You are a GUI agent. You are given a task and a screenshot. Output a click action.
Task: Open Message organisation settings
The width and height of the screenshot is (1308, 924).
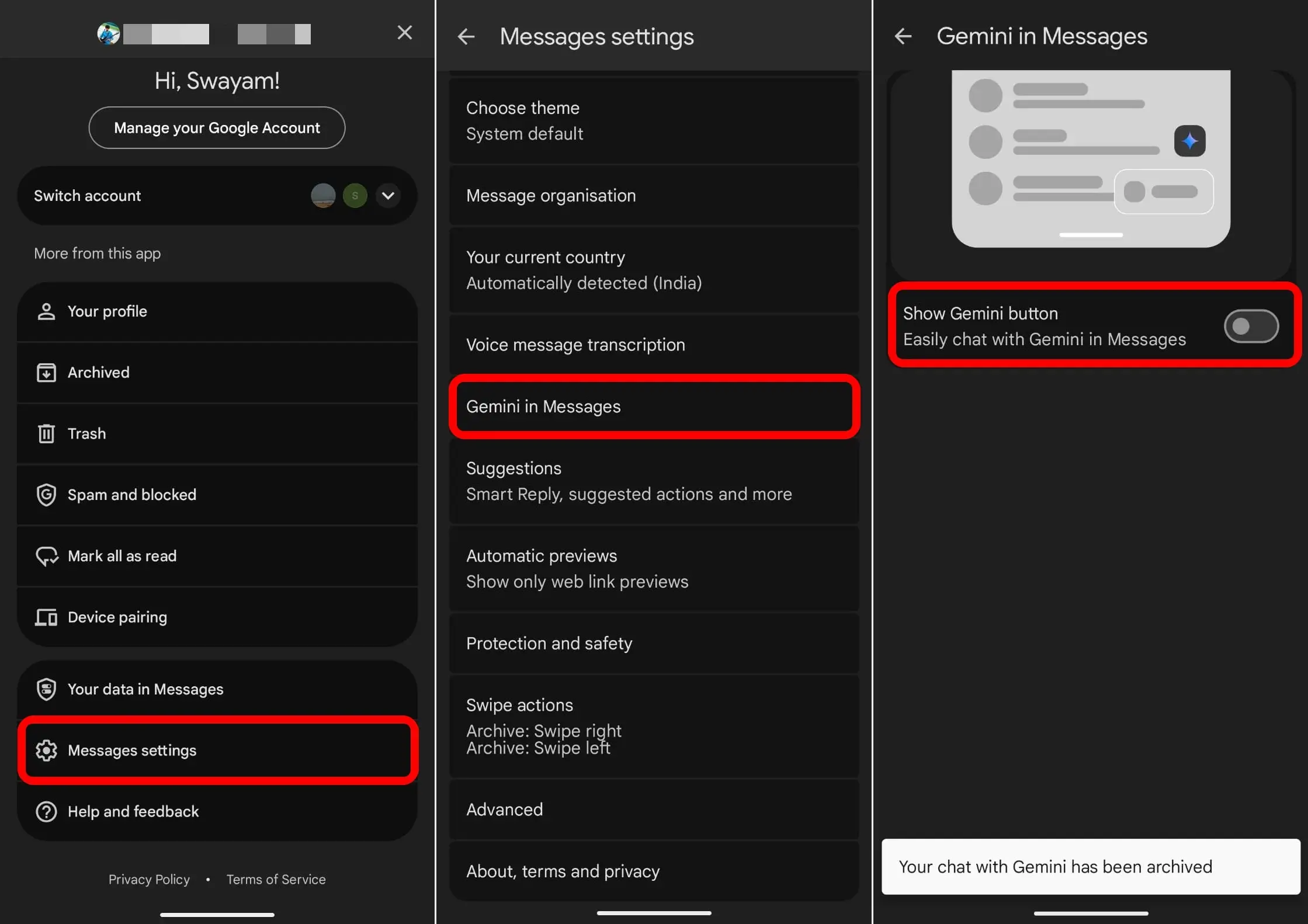click(x=551, y=196)
